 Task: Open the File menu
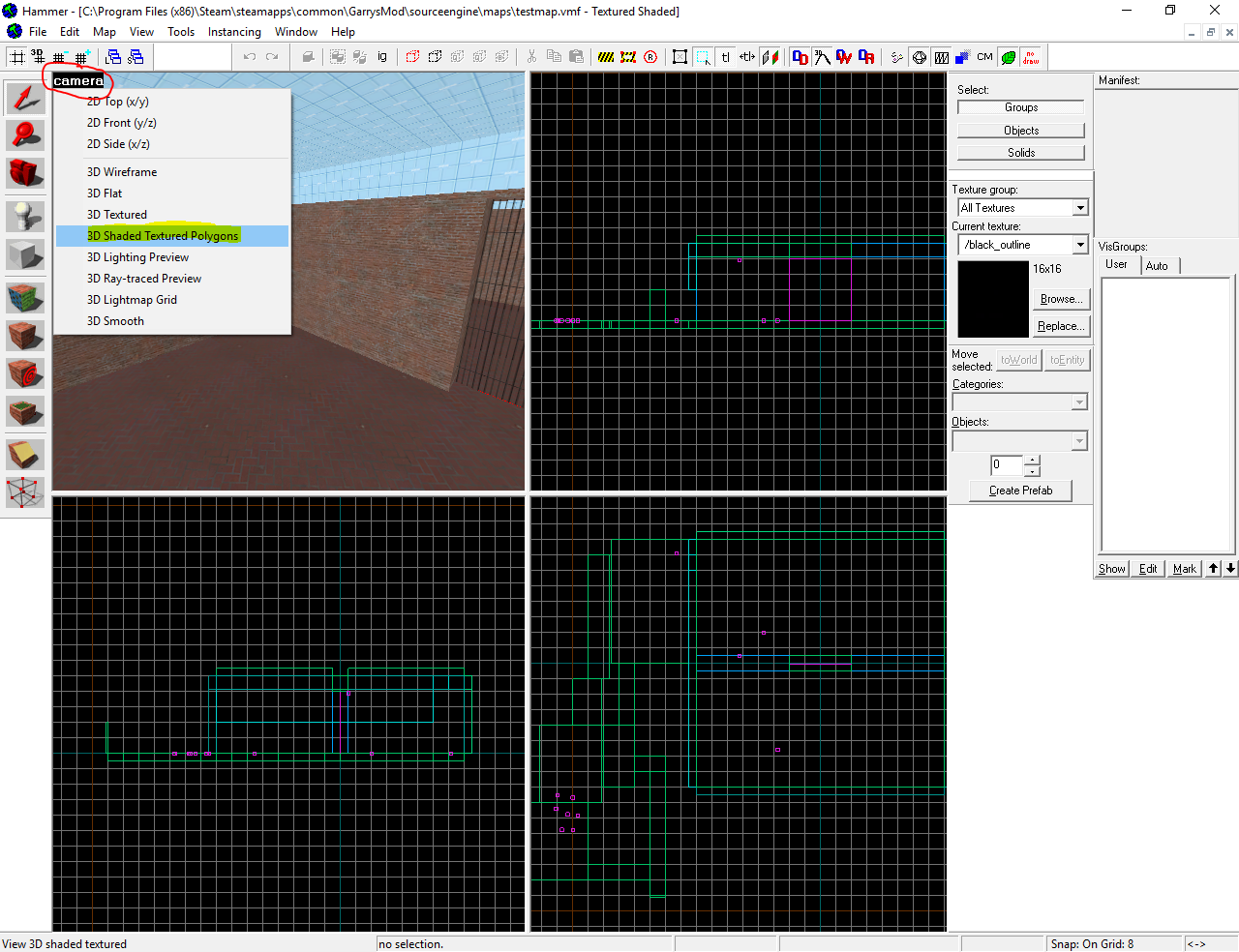(38, 32)
